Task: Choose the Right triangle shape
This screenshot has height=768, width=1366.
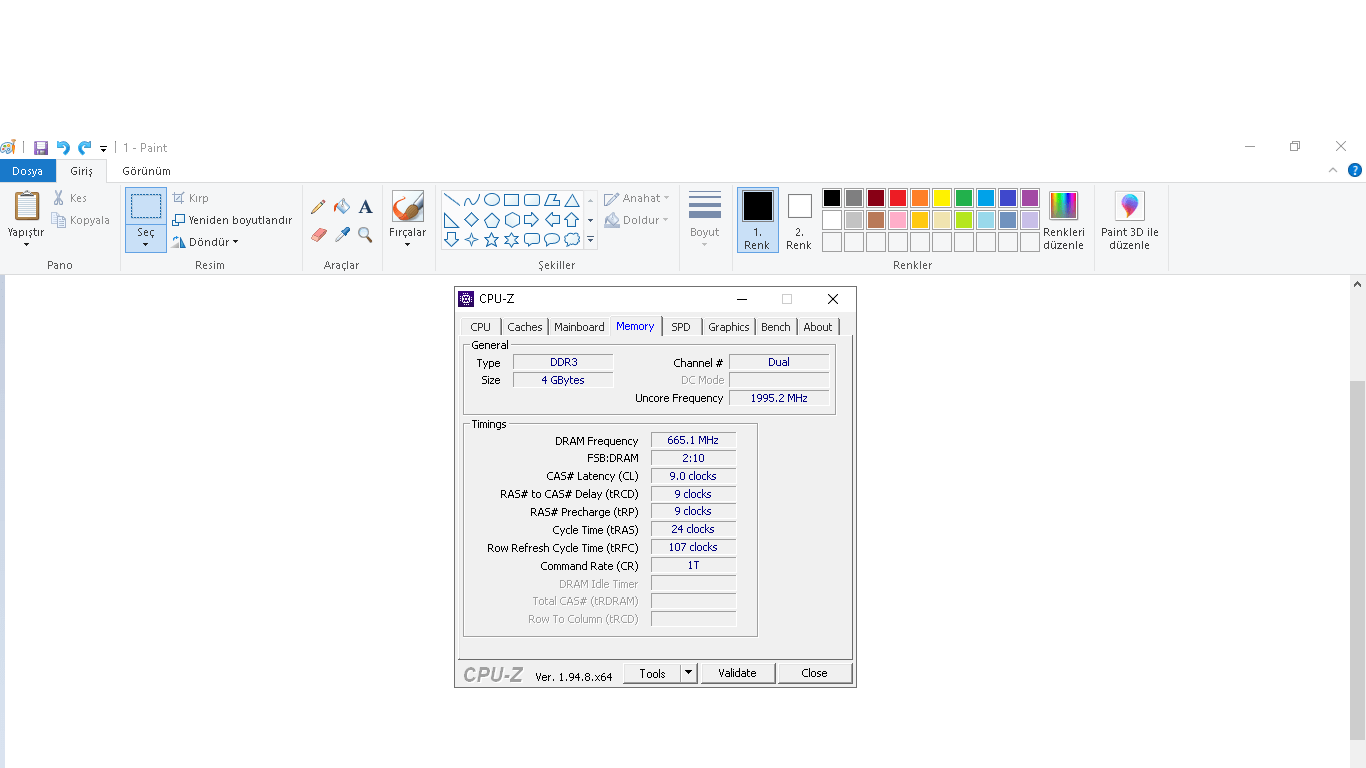Action: pyautogui.click(x=452, y=220)
